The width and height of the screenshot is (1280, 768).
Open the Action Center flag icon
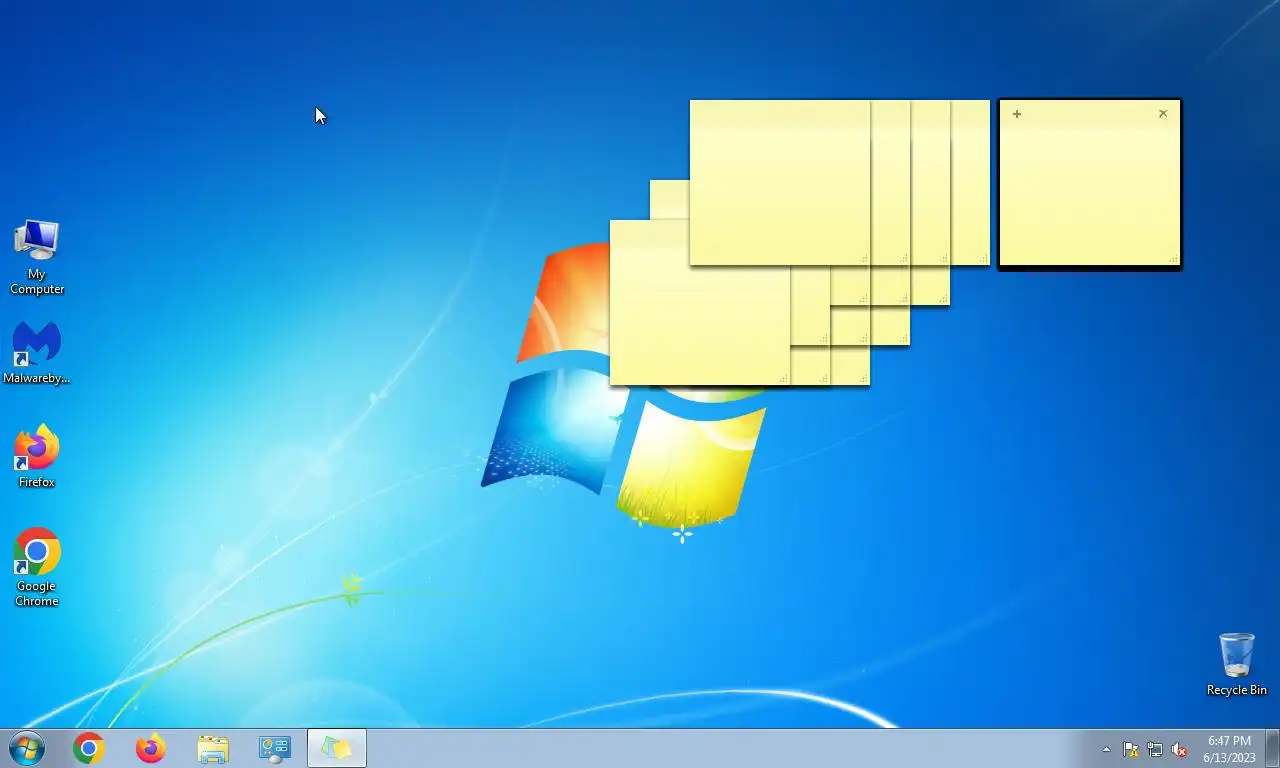click(x=1131, y=749)
